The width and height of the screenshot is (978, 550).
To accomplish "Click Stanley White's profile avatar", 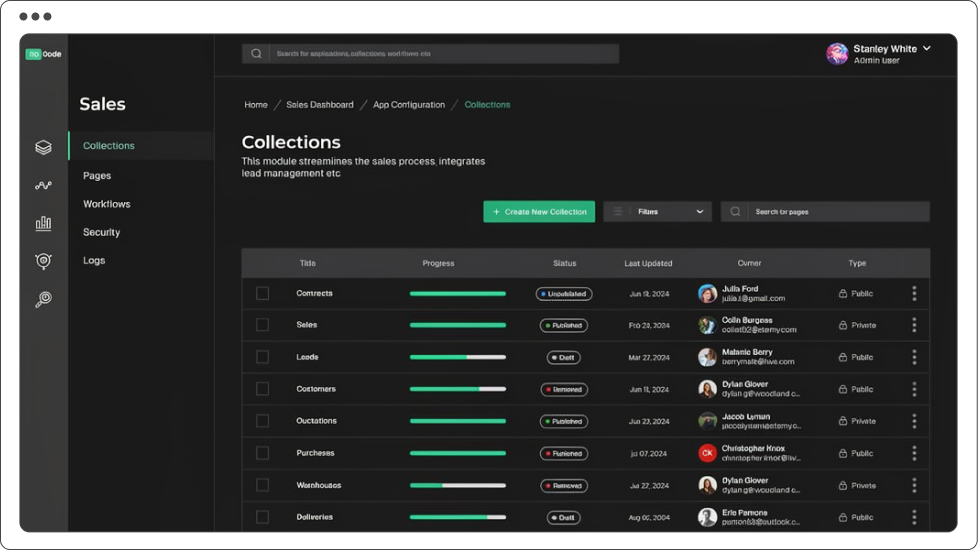I will (837, 54).
